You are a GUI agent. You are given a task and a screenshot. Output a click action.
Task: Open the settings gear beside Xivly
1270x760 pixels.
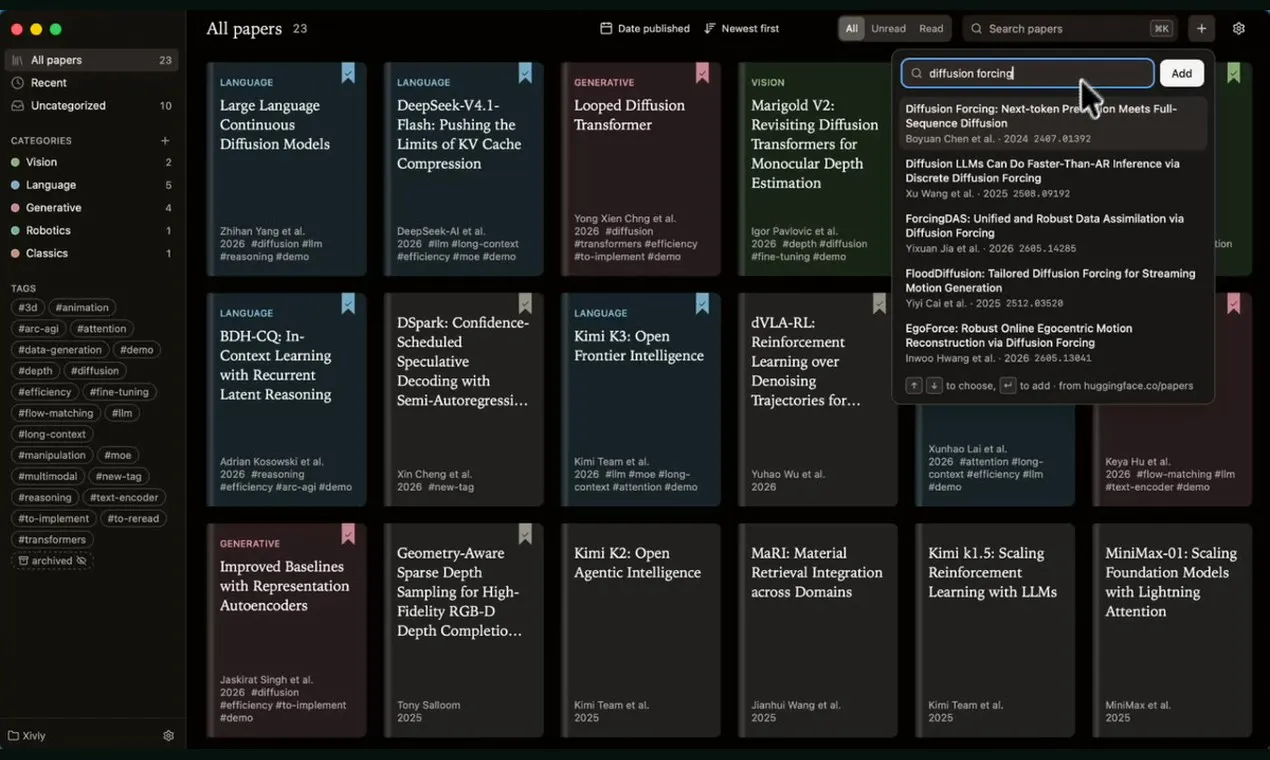point(168,736)
